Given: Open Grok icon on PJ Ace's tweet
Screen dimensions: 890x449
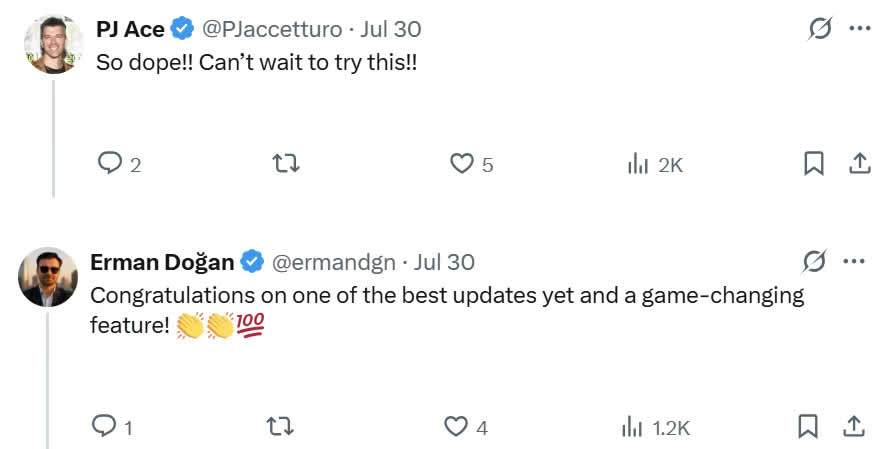Looking at the screenshot, I should click(x=821, y=29).
